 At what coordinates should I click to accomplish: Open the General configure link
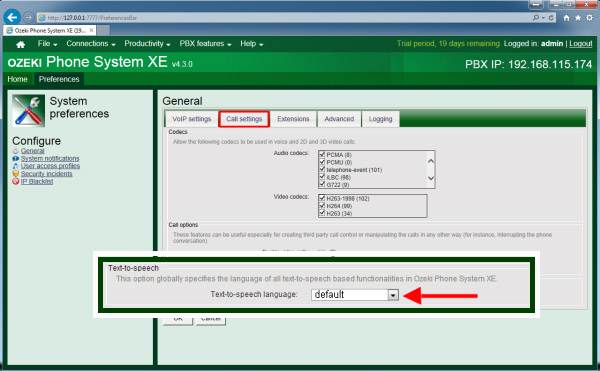point(33,151)
